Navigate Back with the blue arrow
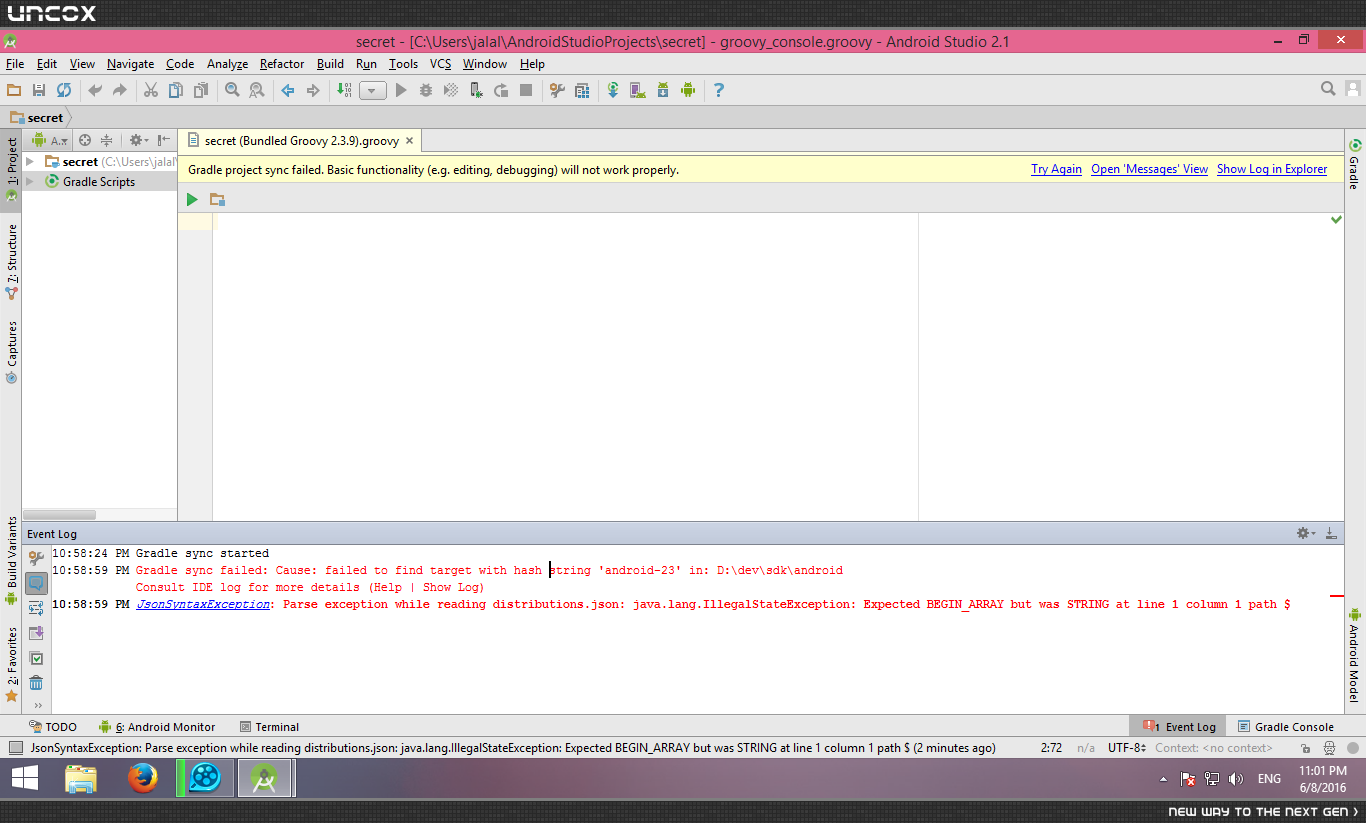 pos(288,90)
